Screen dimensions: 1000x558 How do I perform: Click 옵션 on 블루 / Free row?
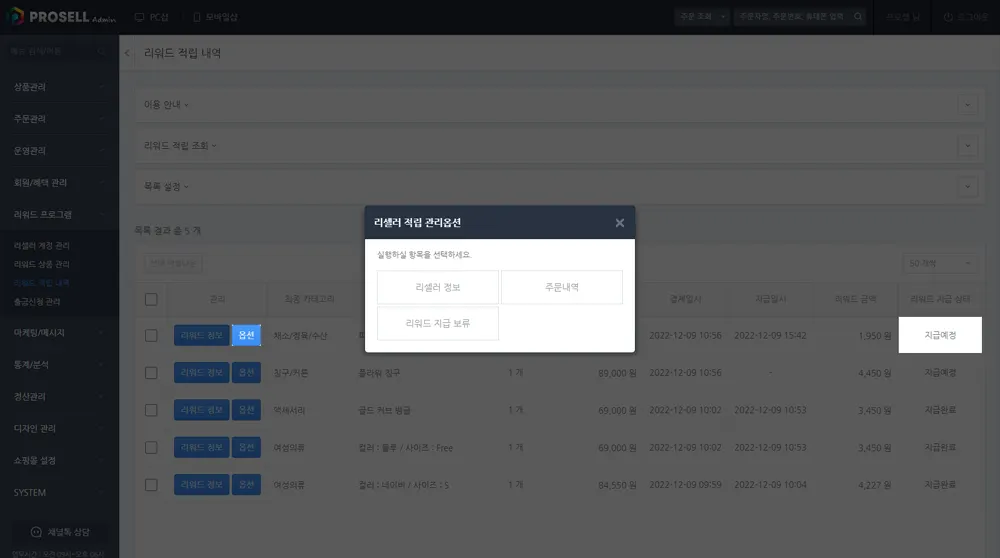pos(246,447)
